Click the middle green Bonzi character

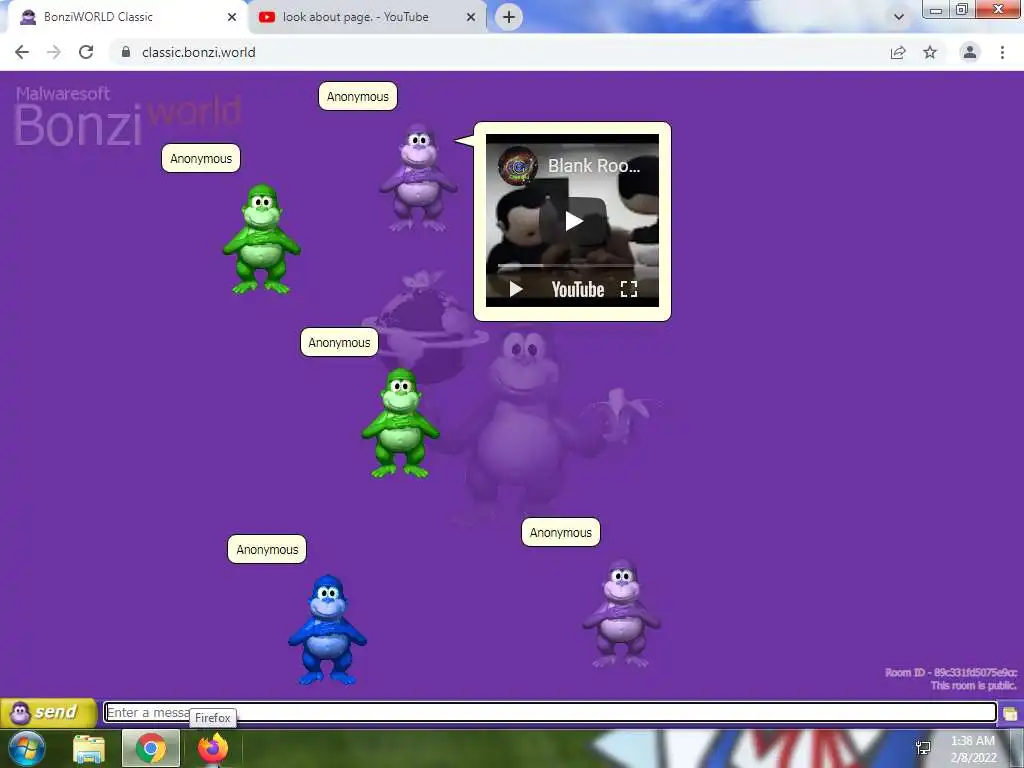pos(400,423)
